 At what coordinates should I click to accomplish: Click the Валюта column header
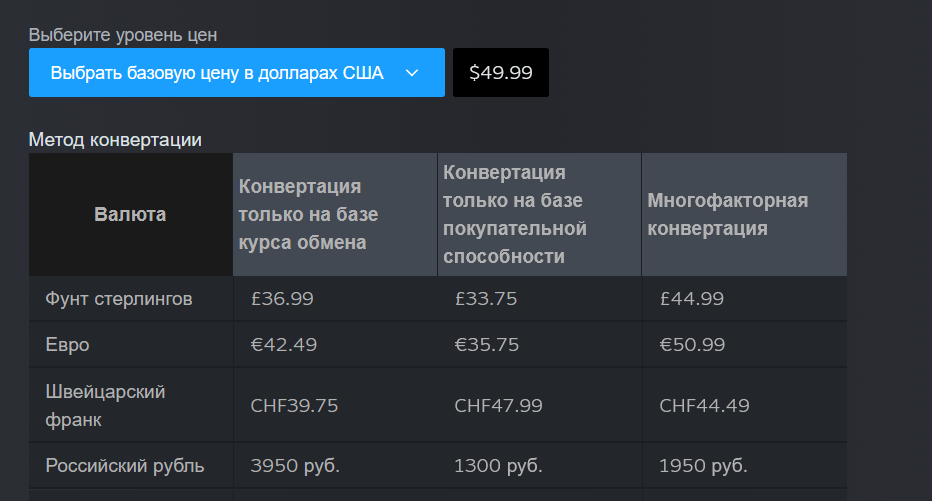(x=130, y=214)
